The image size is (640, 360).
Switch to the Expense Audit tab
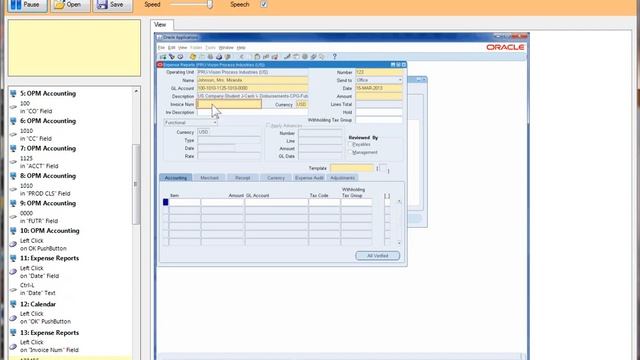(309, 178)
